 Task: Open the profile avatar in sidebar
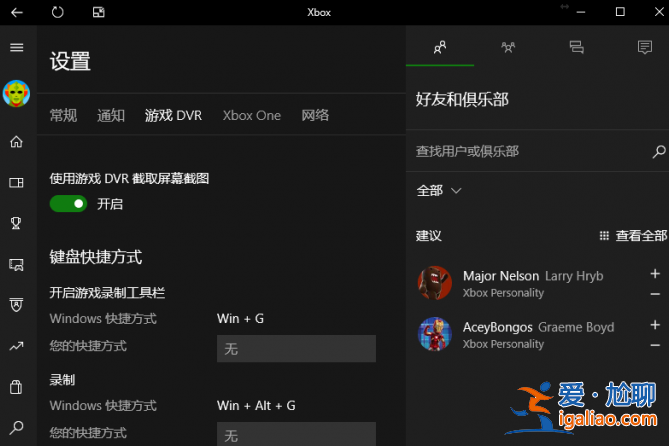point(17,93)
